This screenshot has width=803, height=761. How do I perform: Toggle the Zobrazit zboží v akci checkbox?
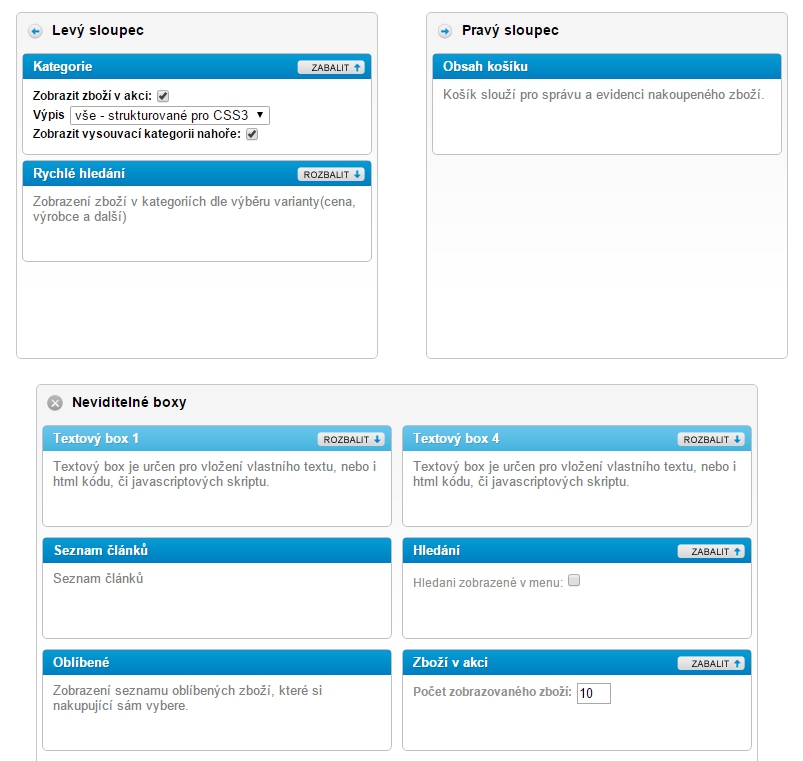pyautogui.click(x=163, y=96)
